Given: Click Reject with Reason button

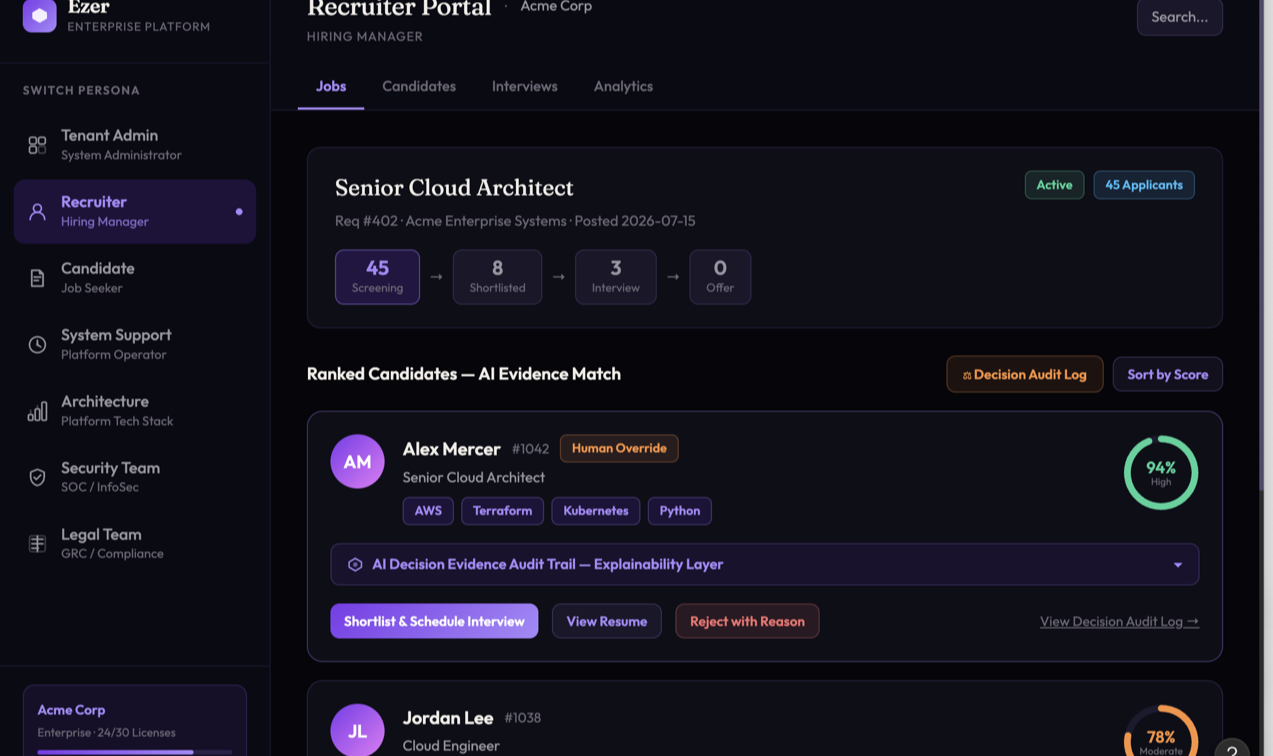Looking at the screenshot, I should point(747,621).
